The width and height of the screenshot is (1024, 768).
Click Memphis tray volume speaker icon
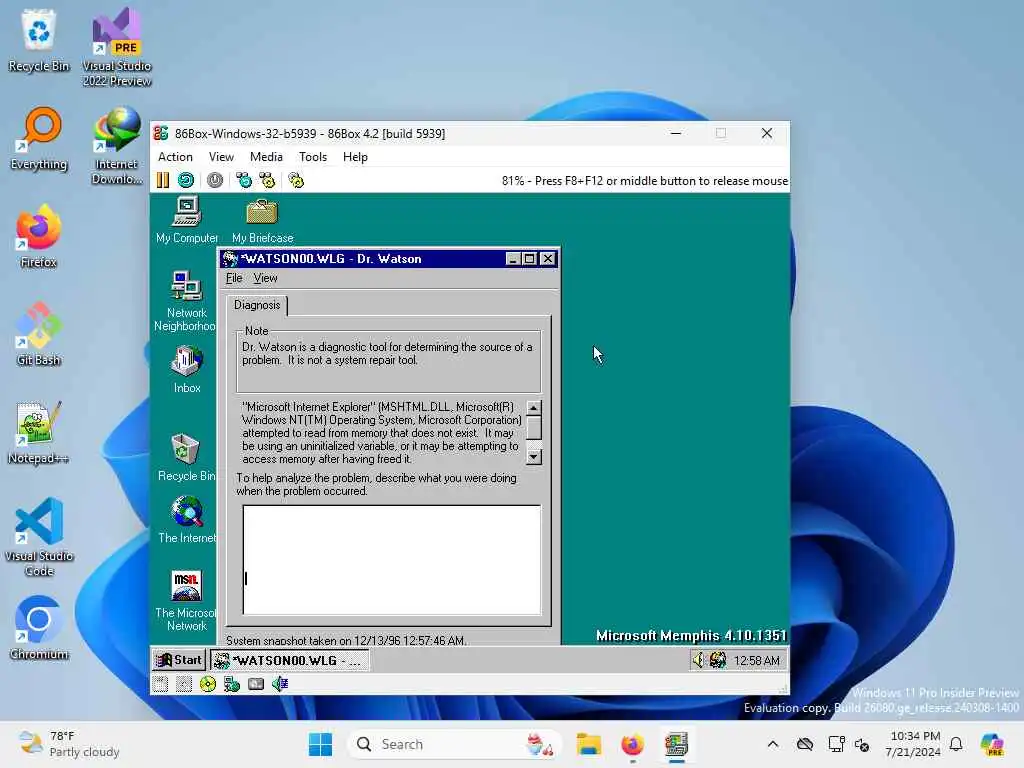tap(698, 660)
